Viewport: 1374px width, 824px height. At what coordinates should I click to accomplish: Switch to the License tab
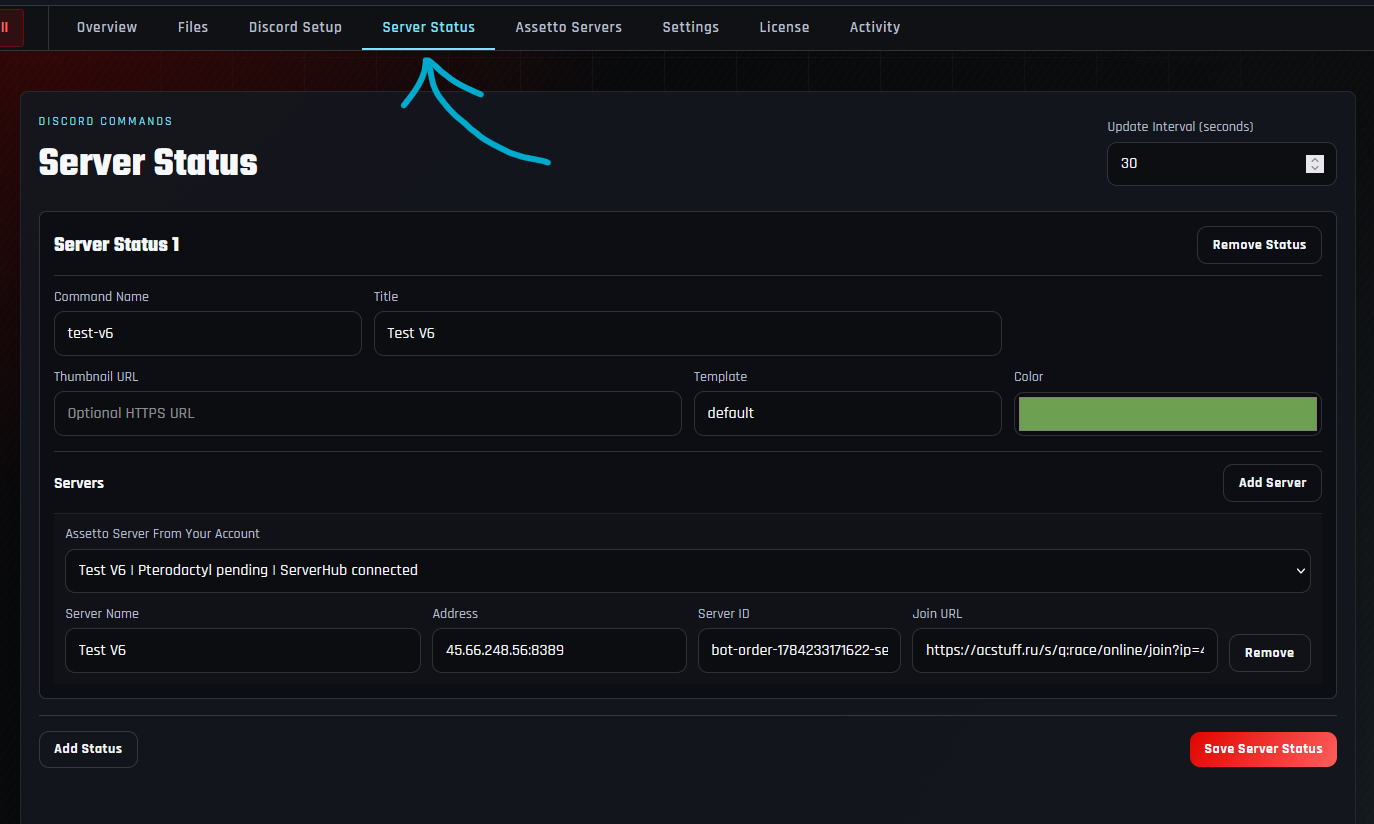tap(784, 27)
